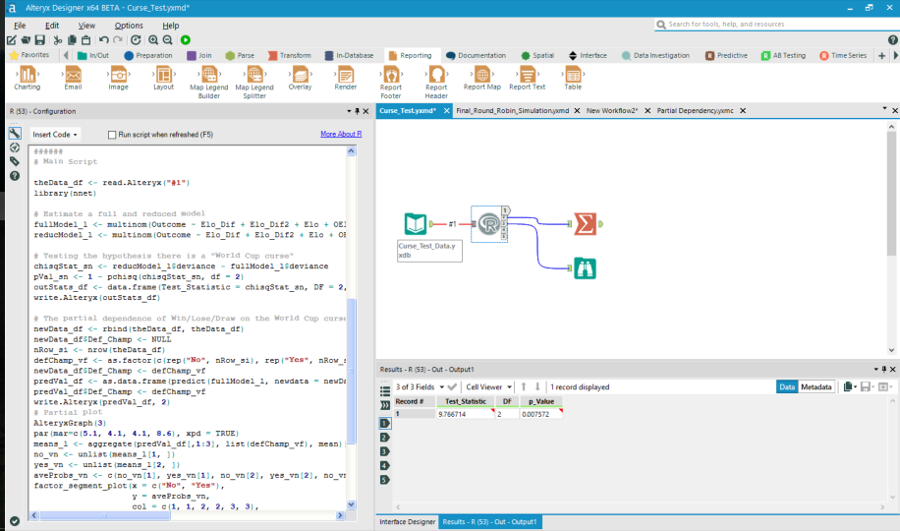
Task: Enable Run script when refreshed checkbox
Action: coord(112,134)
